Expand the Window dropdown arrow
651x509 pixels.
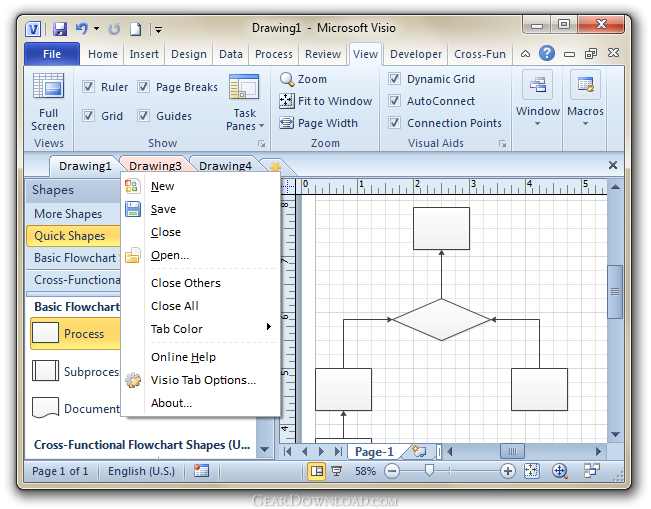pos(537,124)
